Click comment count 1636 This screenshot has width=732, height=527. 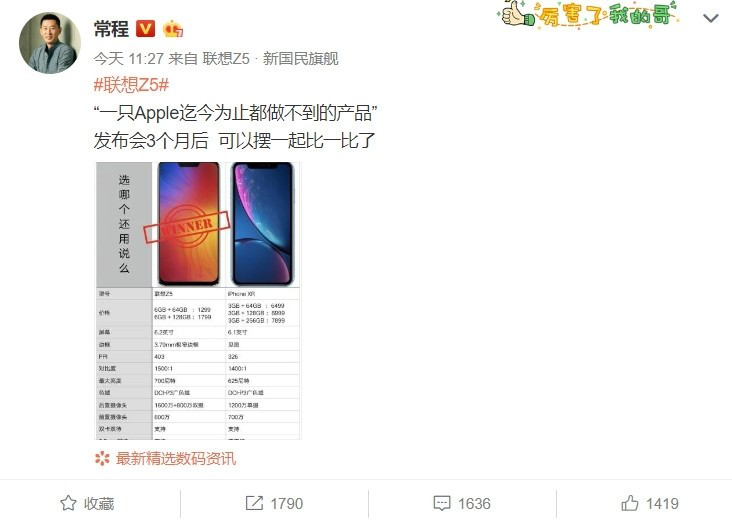click(x=474, y=504)
